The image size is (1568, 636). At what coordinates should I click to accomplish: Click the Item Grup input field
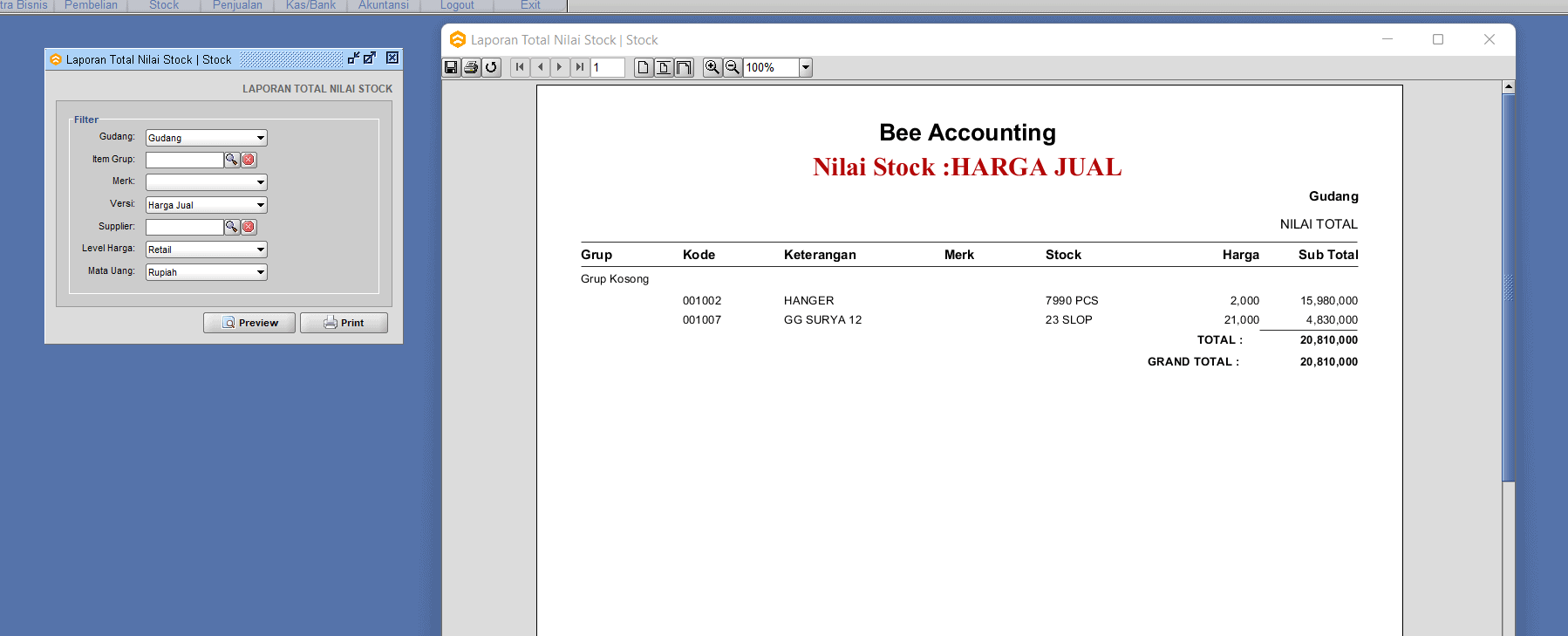click(x=185, y=160)
